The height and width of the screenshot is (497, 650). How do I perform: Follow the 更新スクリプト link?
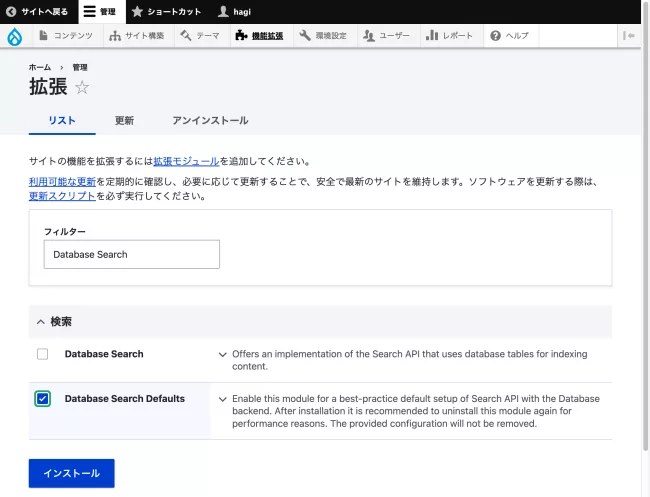click(62, 196)
